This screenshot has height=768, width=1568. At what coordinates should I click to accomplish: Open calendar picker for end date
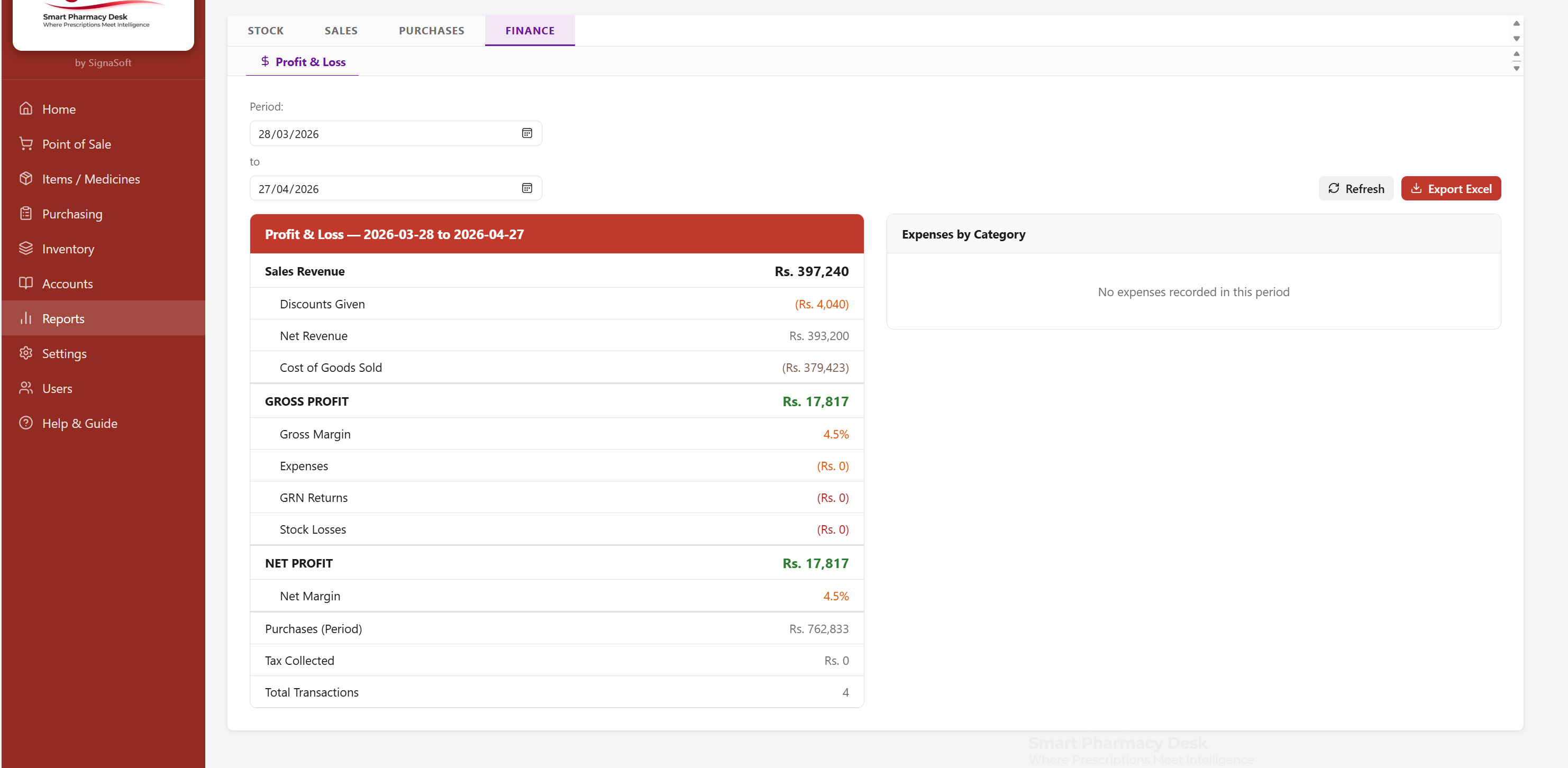(526, 189)
